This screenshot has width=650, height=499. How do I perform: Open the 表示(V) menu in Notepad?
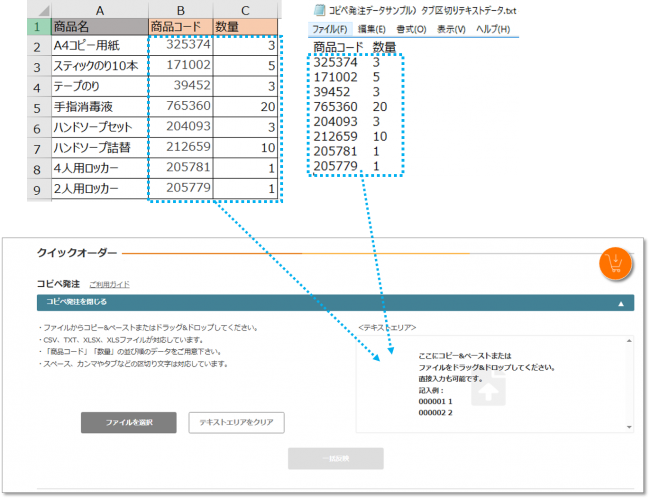(448, 29)
